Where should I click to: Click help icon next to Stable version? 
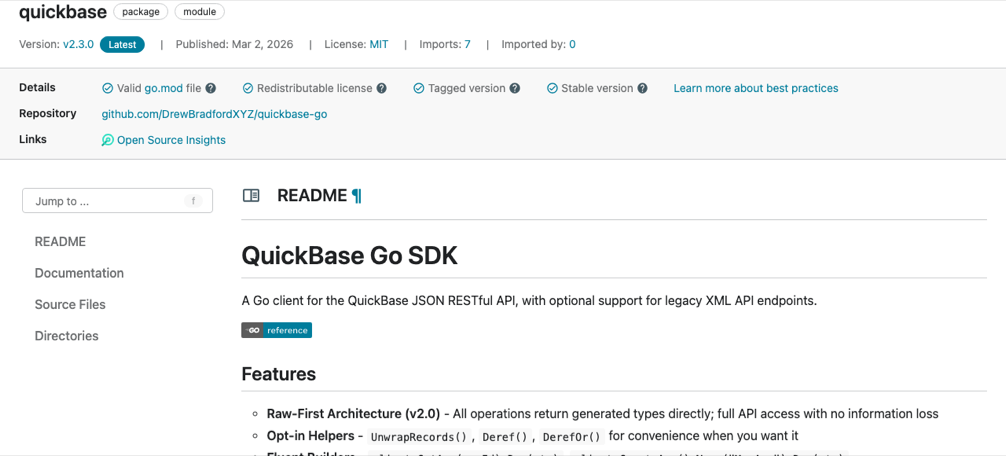point(642,89)
